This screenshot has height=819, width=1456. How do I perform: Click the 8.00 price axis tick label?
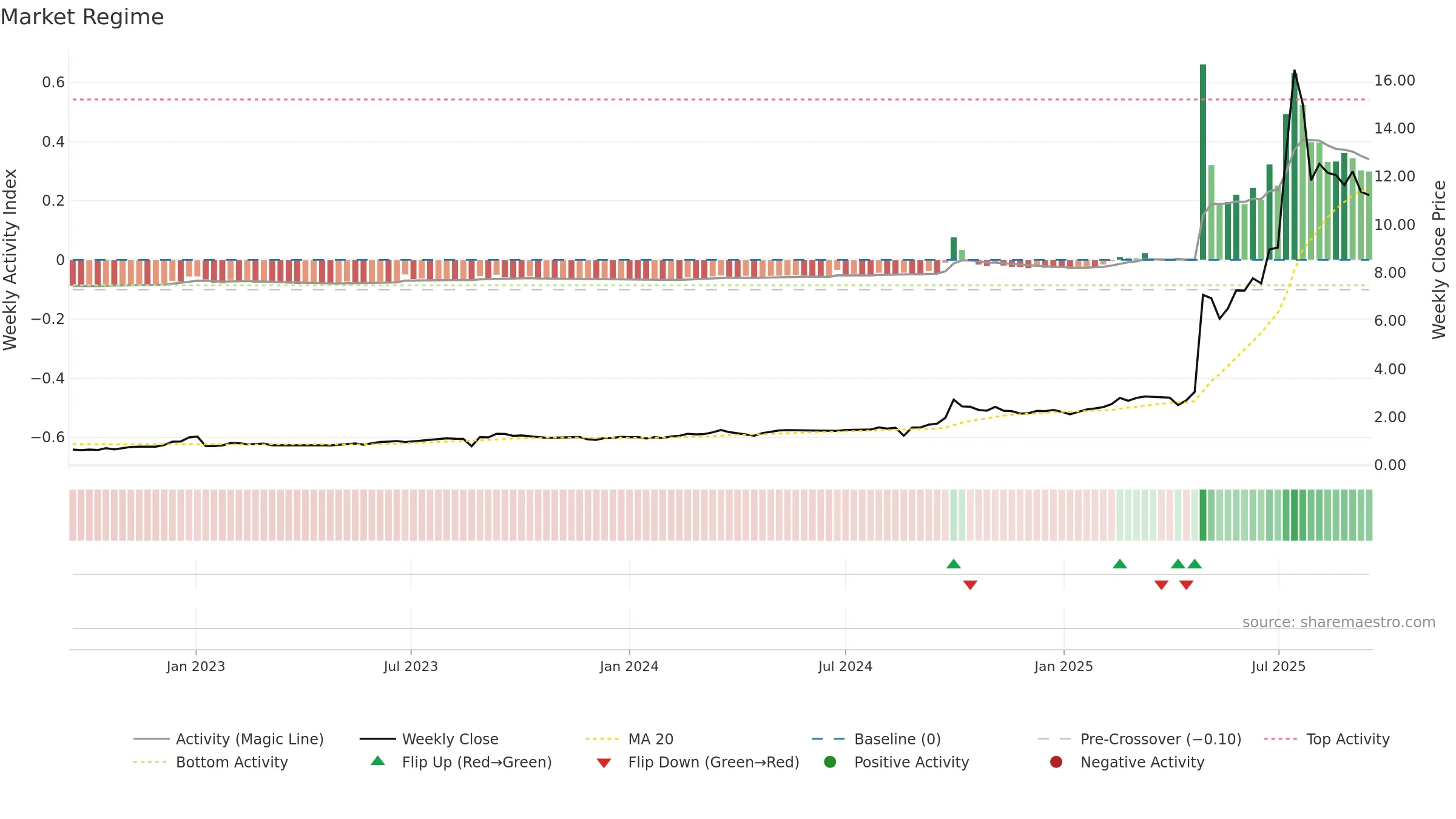click(x=1390, y=273)
